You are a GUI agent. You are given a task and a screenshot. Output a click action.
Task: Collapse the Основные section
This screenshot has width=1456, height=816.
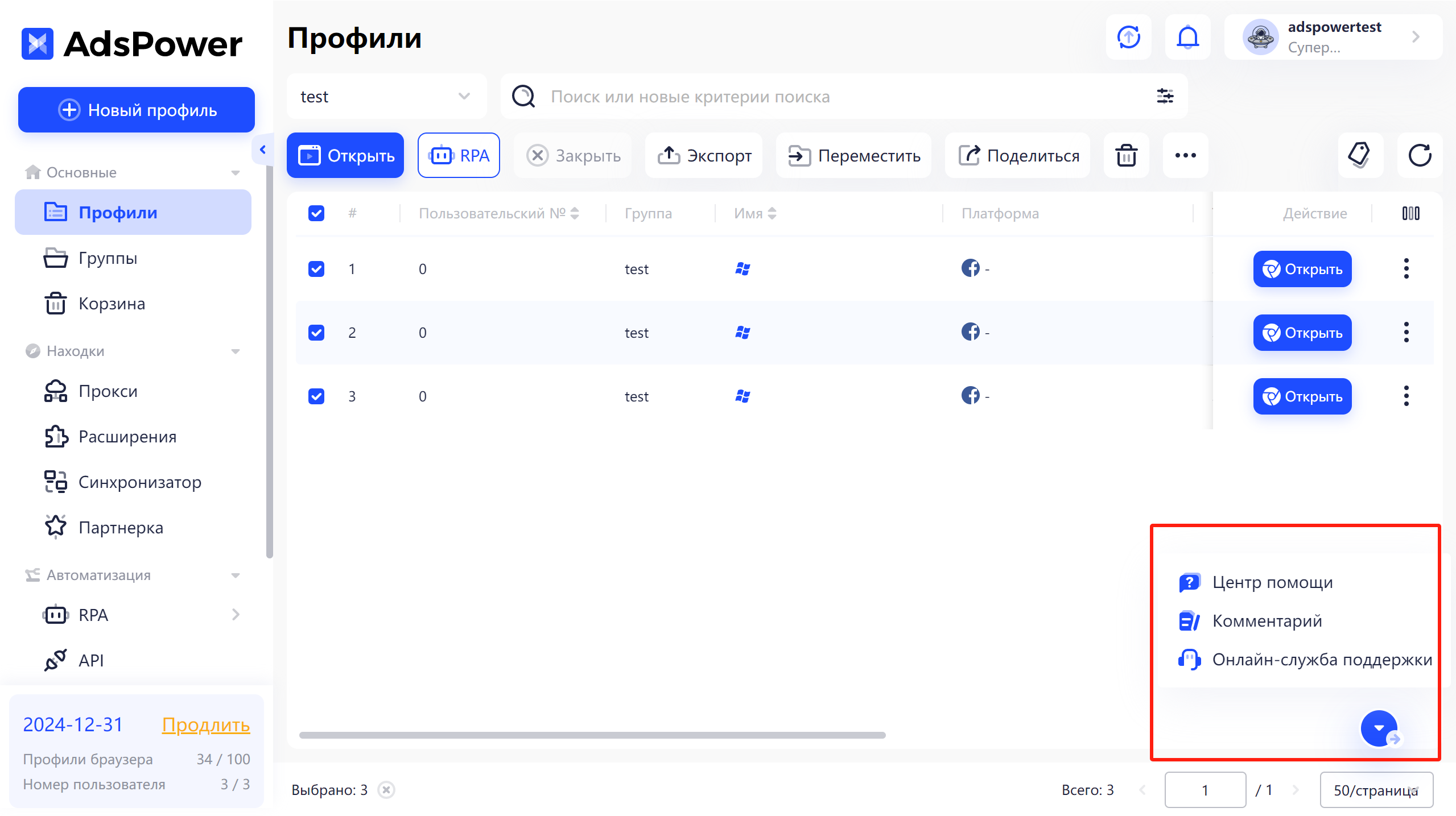236,172
